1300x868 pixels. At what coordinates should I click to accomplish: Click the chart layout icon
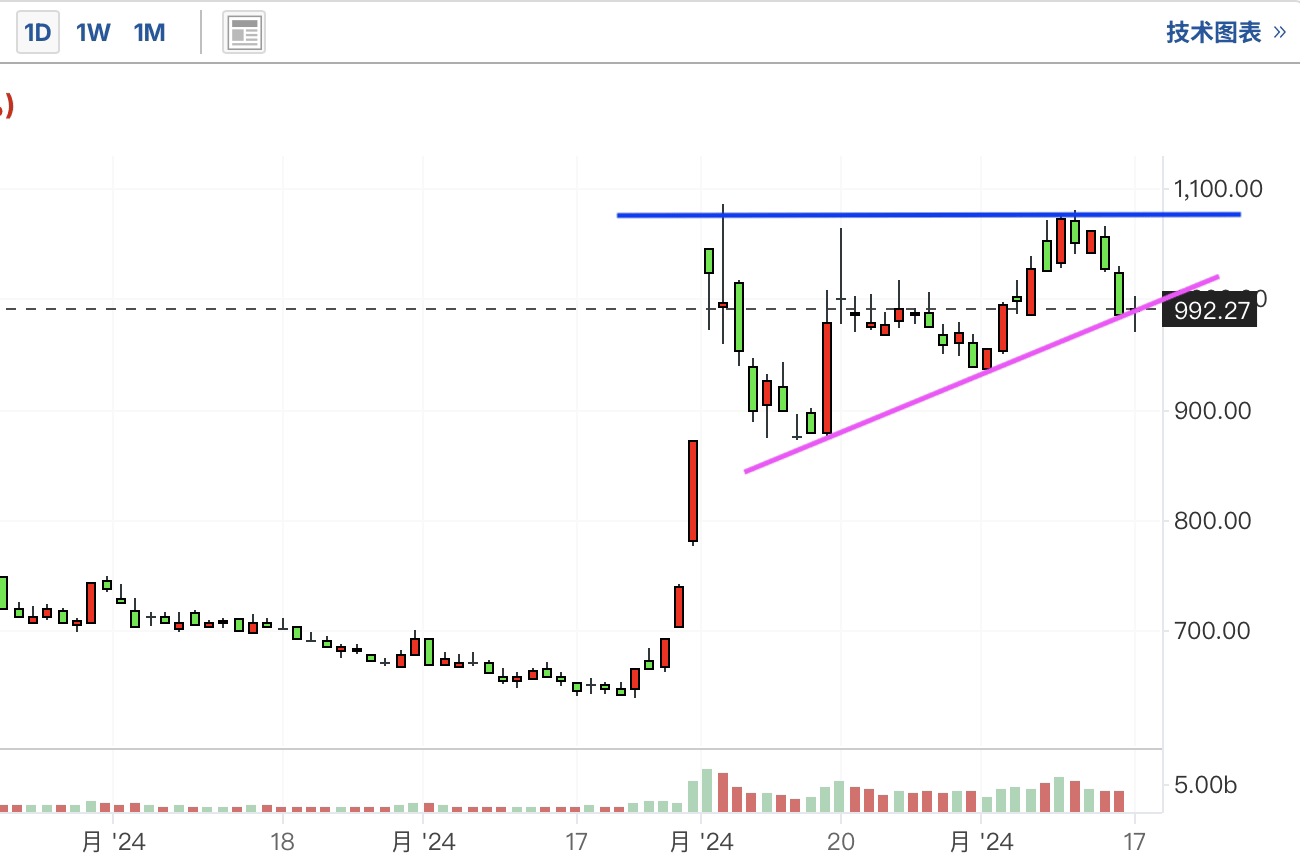point(244,33)
